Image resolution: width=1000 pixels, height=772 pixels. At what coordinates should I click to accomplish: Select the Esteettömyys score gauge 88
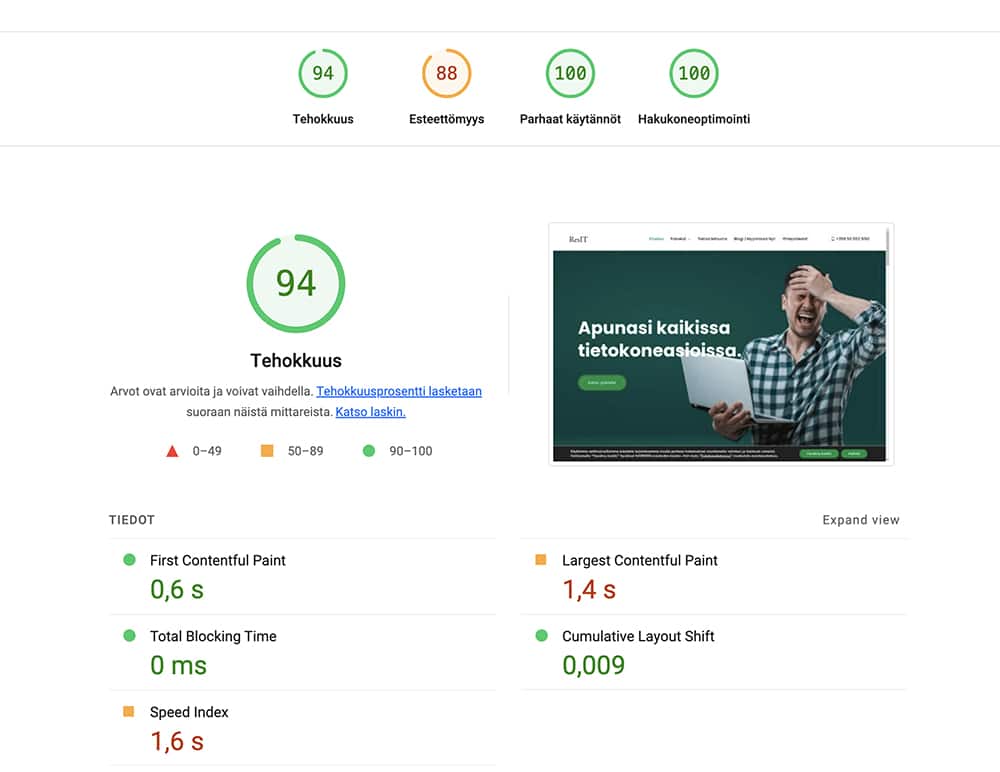click(446, 73)
